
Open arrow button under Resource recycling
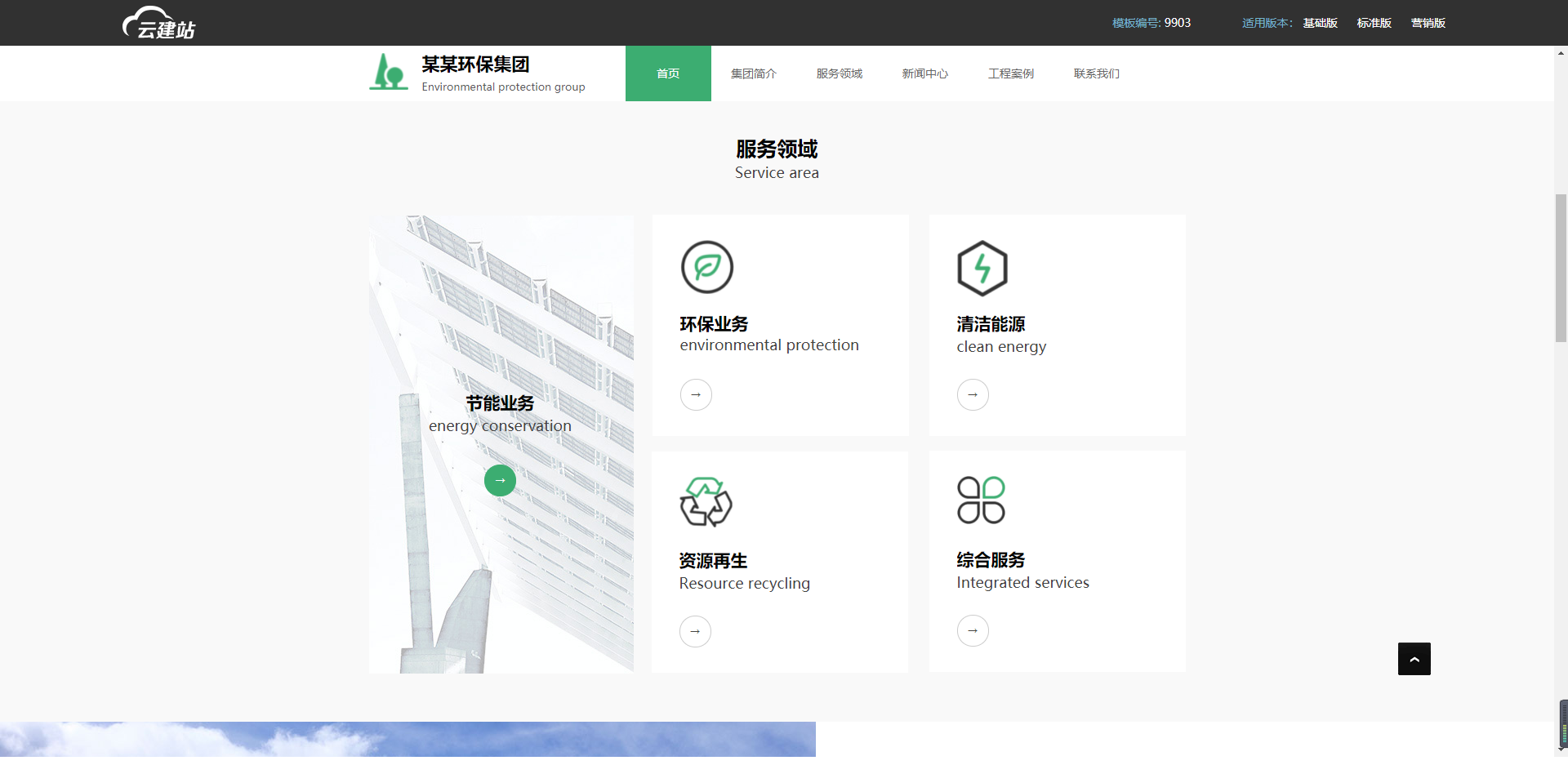[695, 631]
